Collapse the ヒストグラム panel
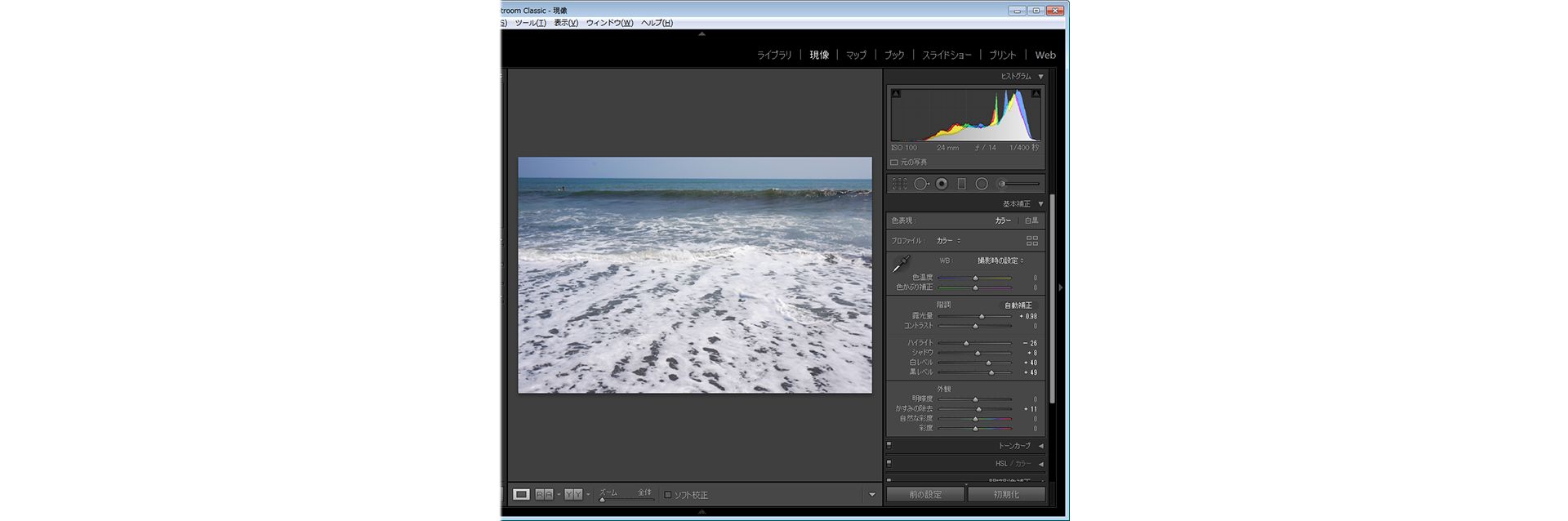The image size is (1568, 521). click(1040, 77)
